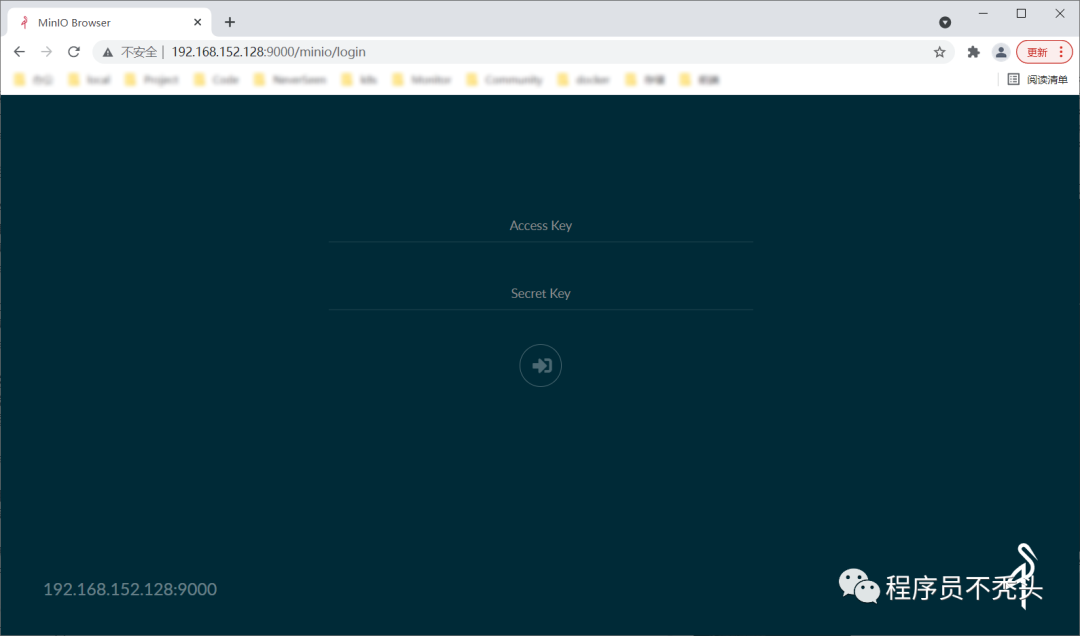The width and height of the screenshot is (1080, 636).
Task: Click the not-secure warning triangle icon
Action: click(x=107, y=52)
